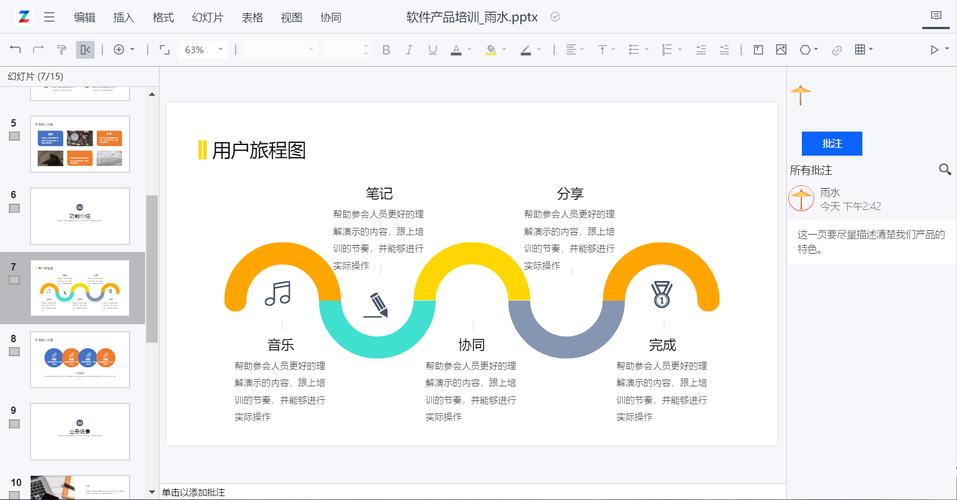Apply the line color pencil

(x=525, y=49)
